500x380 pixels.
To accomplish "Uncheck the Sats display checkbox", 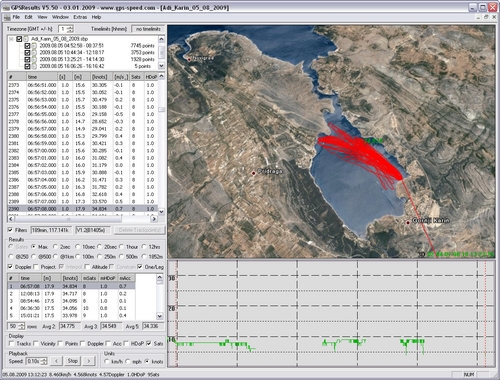I will point(149,343).
